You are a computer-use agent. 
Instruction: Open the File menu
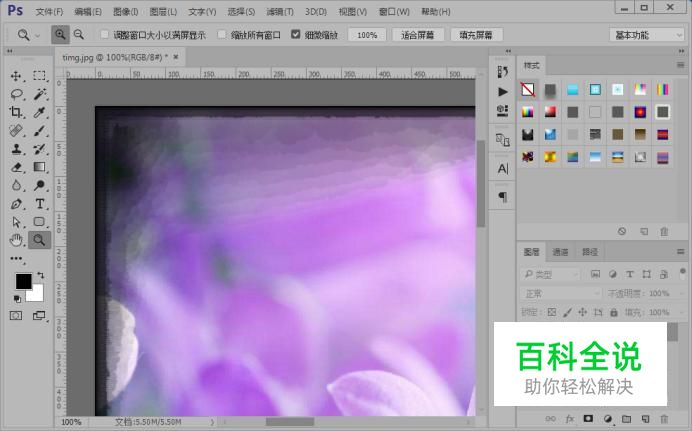(49, 12)
